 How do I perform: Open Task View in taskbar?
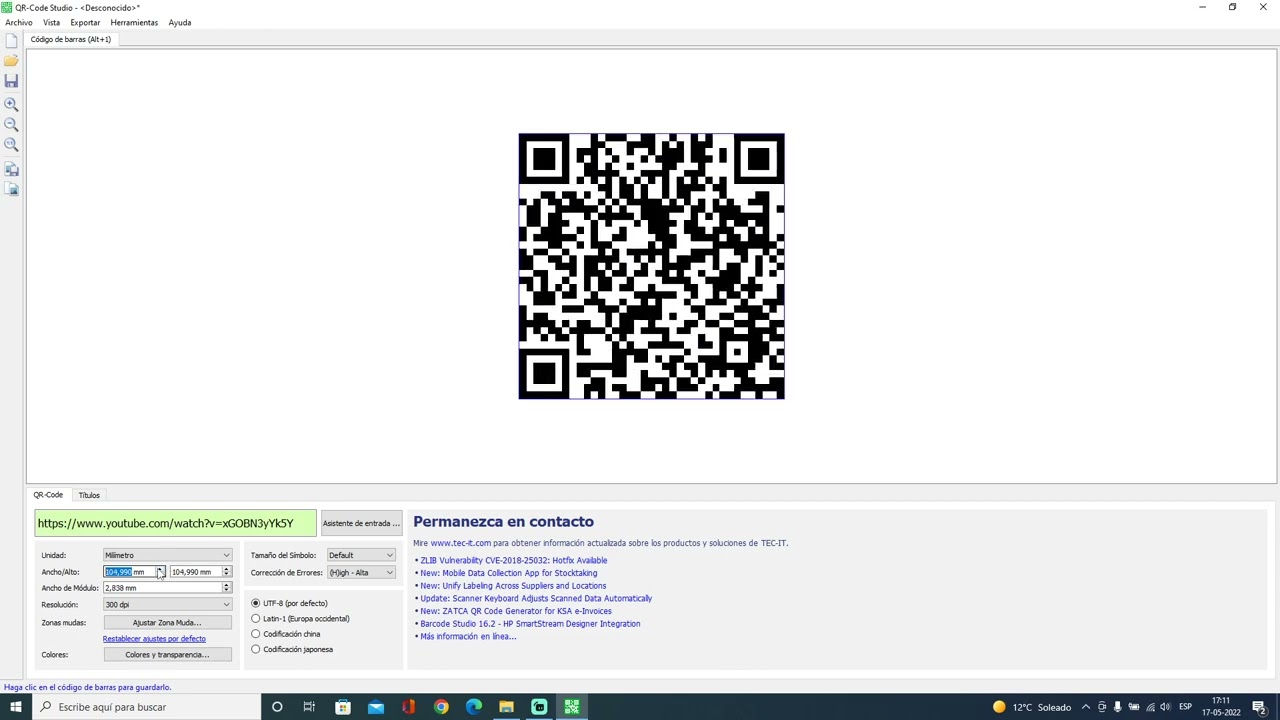click(x=309, y=707)
